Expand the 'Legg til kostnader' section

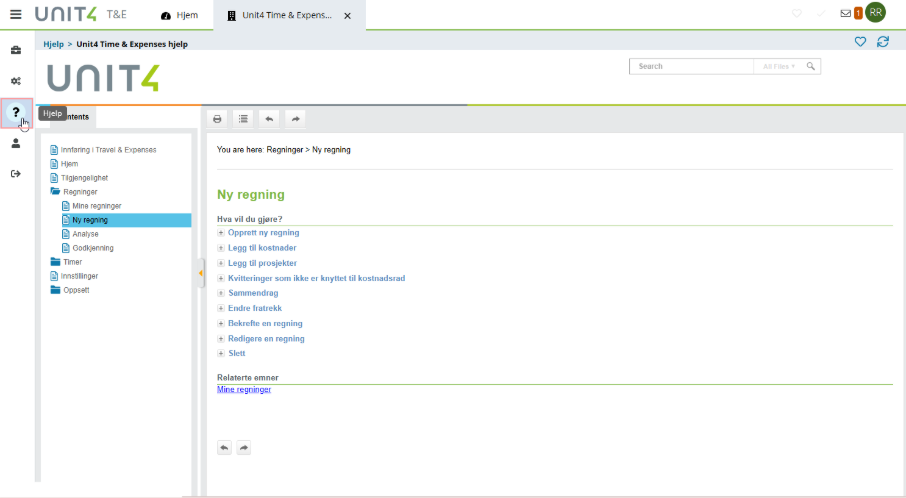[261, 247]
